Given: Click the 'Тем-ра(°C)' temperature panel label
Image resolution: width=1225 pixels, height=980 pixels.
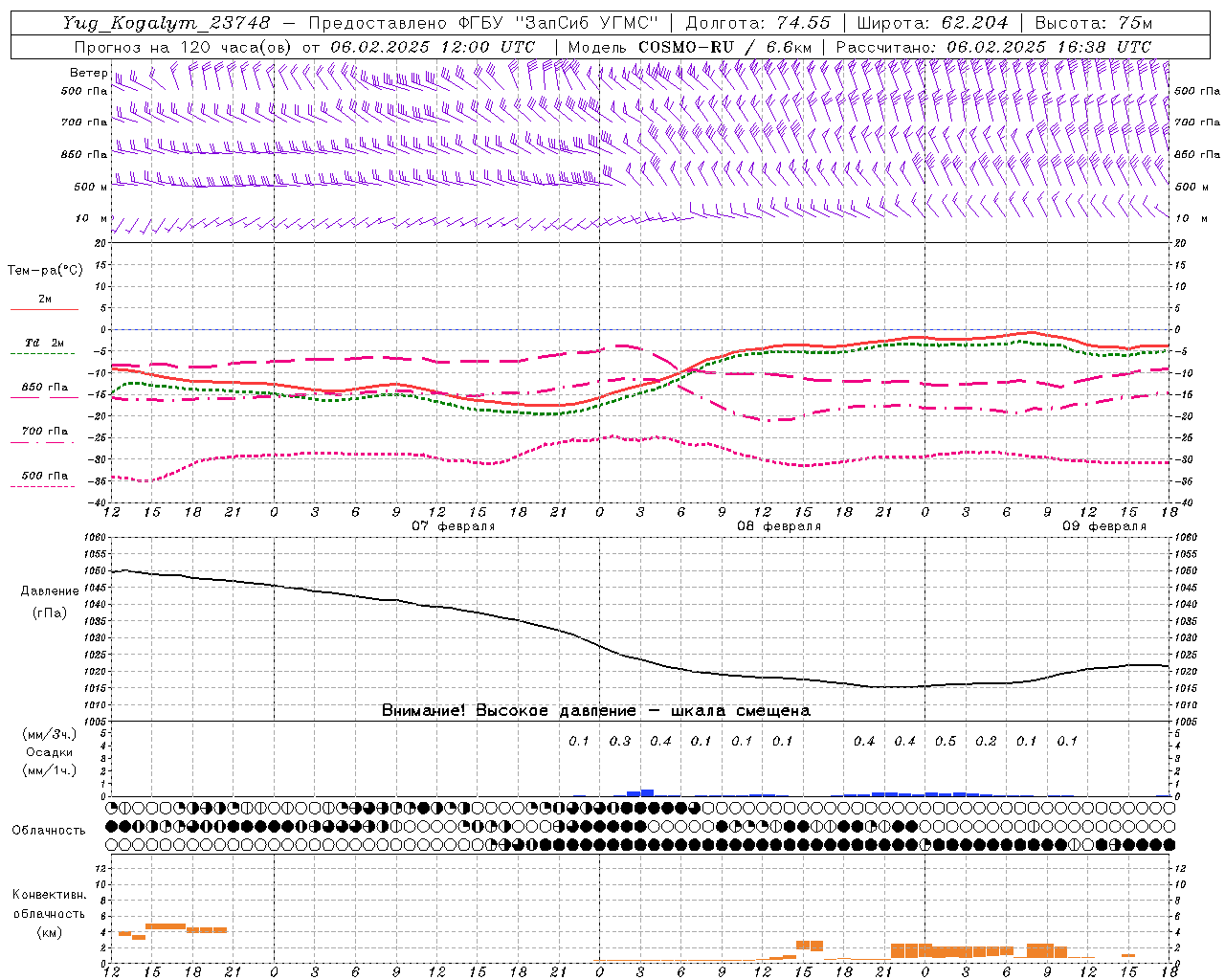Looking at the screenshot, I should click(x=45, y=271).
